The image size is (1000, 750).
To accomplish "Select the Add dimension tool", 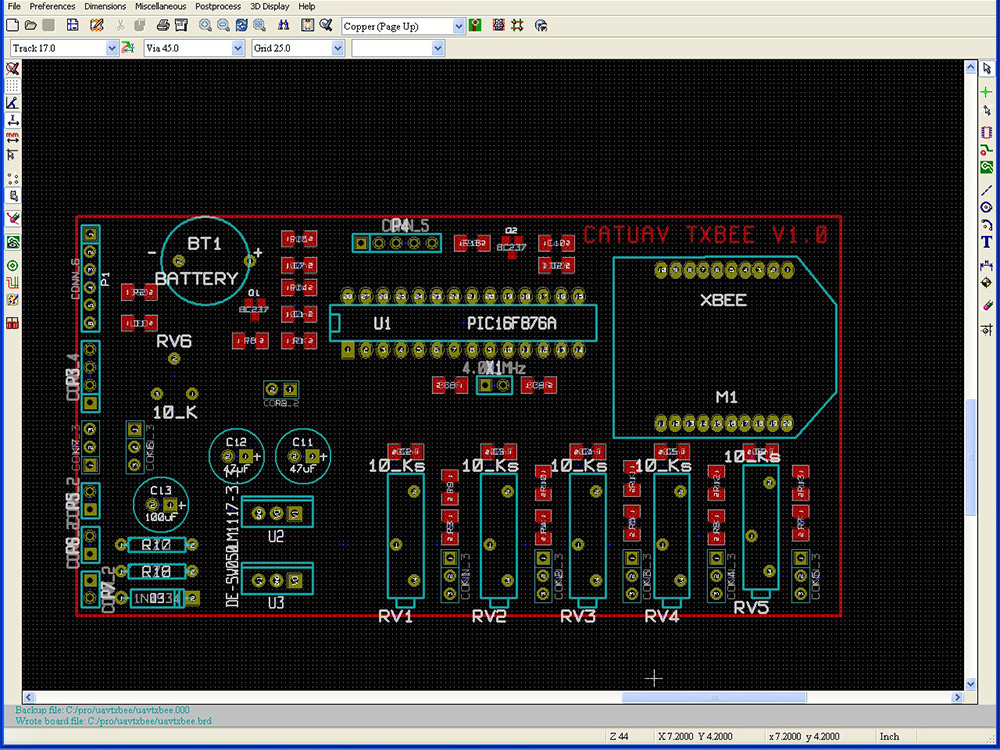I will coord(987,264).
